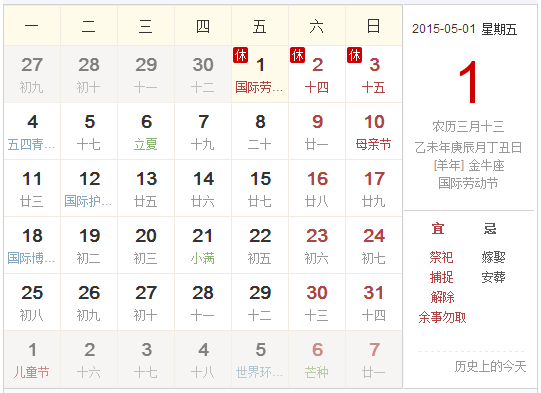
Task: Choose May 14 廿六 date
Action: (x=203, y=188)
